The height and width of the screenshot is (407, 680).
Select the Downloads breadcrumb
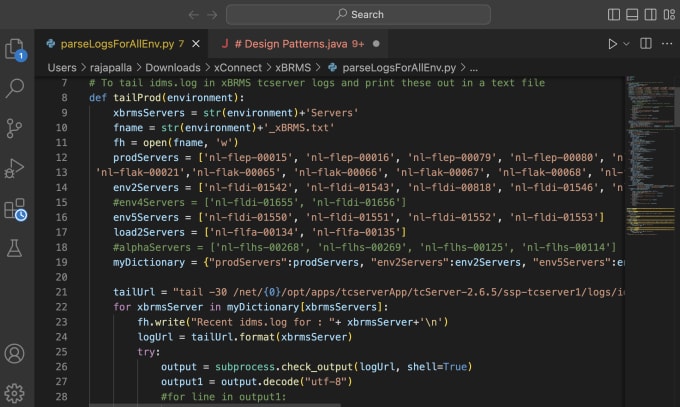173,68
